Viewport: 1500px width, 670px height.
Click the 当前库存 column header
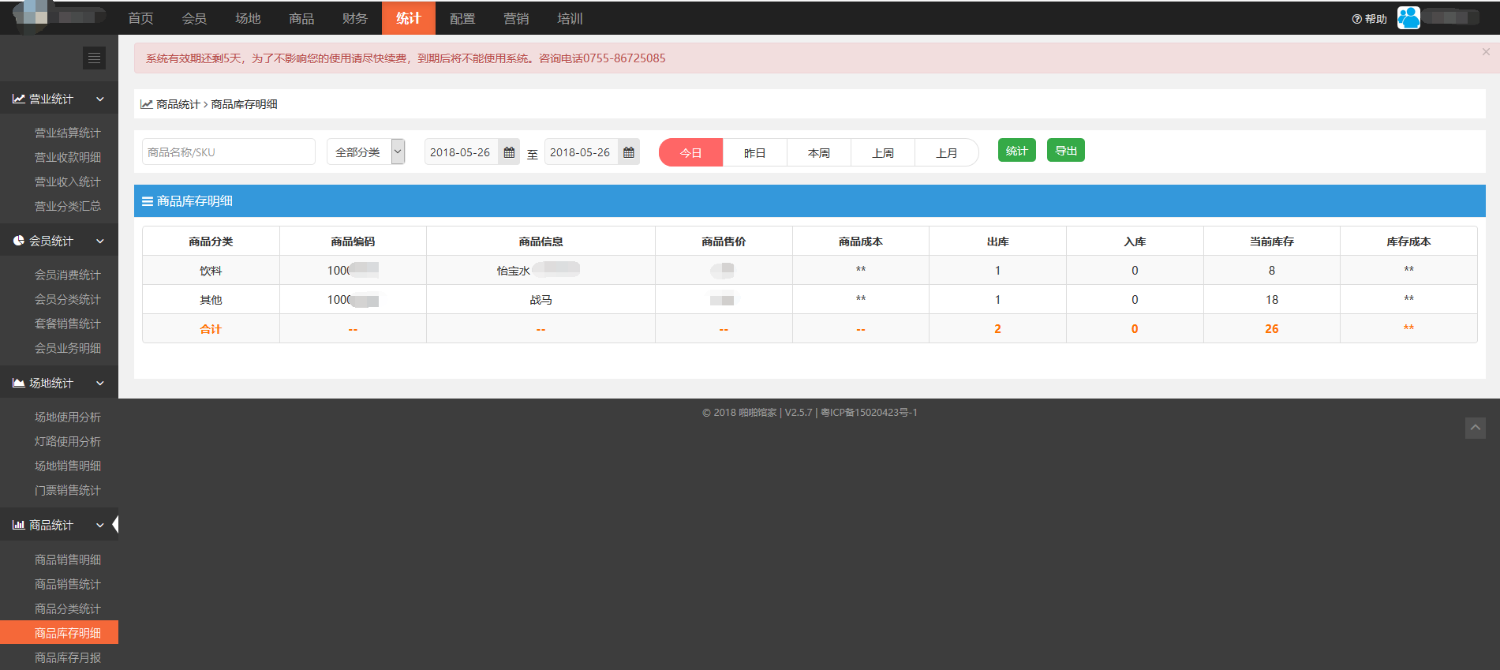(1271, 242)
